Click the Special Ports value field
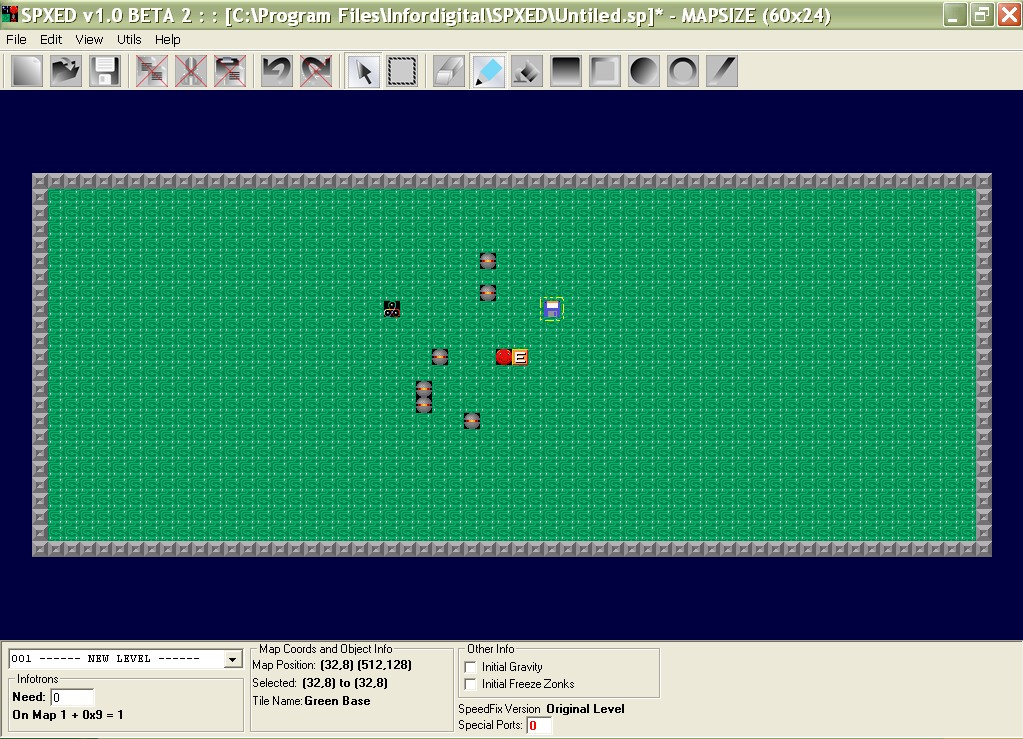 point(539,725)
